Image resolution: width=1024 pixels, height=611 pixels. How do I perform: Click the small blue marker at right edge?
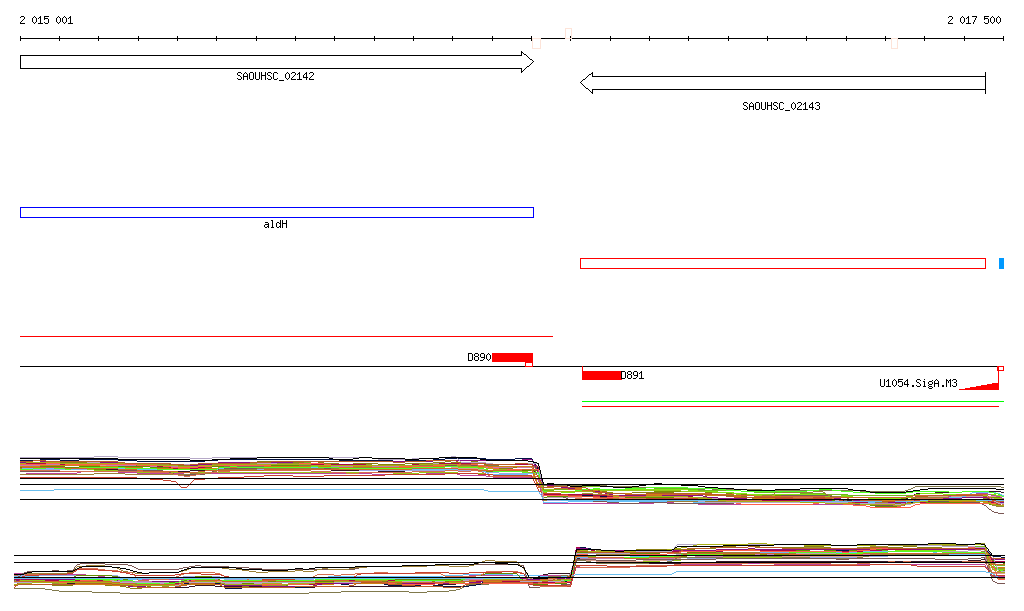click(1001, 263)
